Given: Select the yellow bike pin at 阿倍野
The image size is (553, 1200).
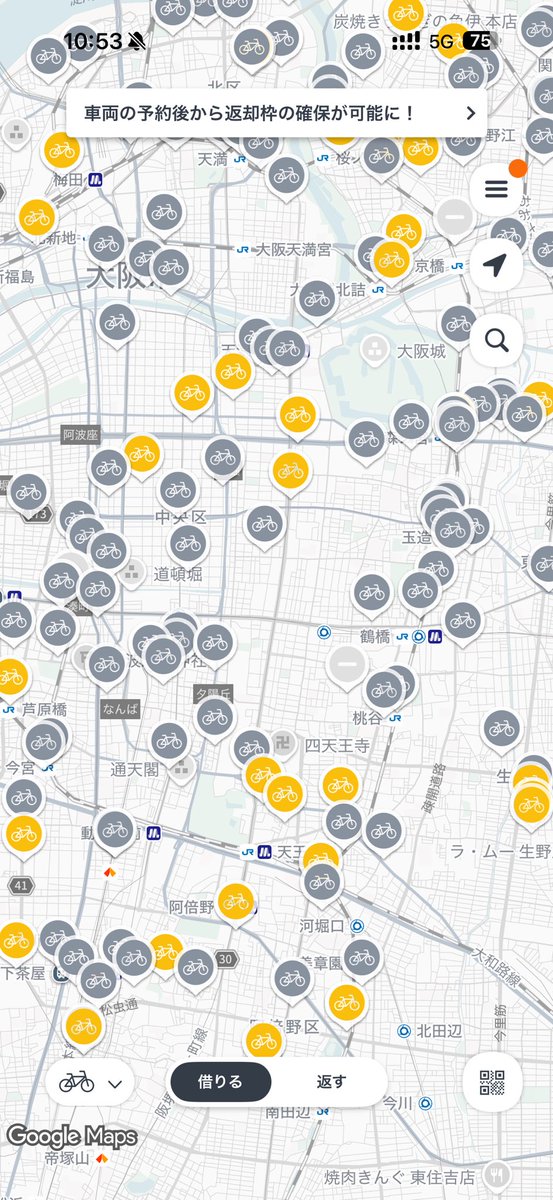Looking at the screenshot, I should coord(235,903).
